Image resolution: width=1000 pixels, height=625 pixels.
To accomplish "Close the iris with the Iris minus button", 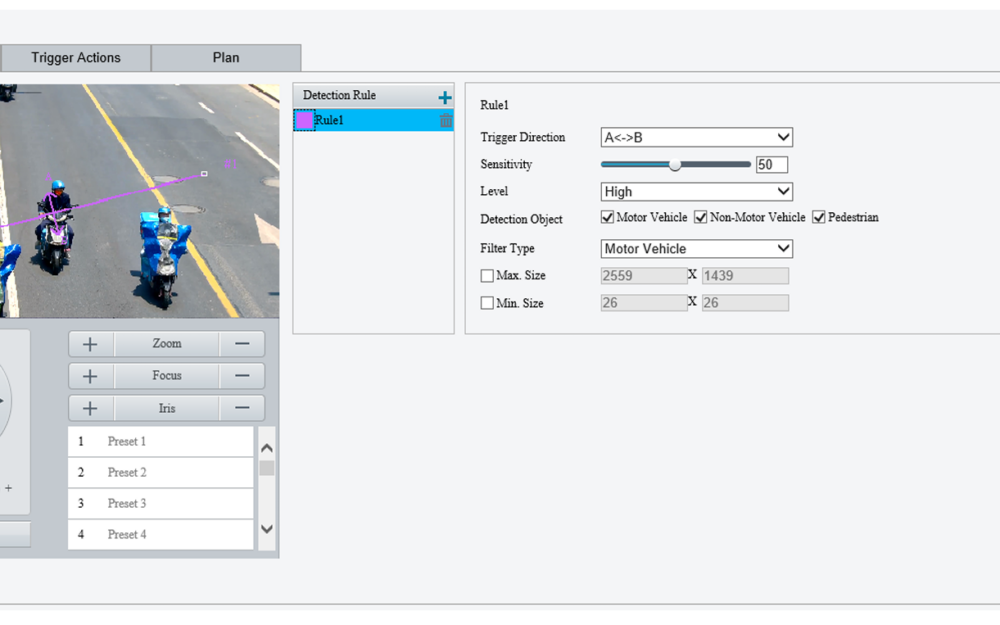I will pos(242,408).
